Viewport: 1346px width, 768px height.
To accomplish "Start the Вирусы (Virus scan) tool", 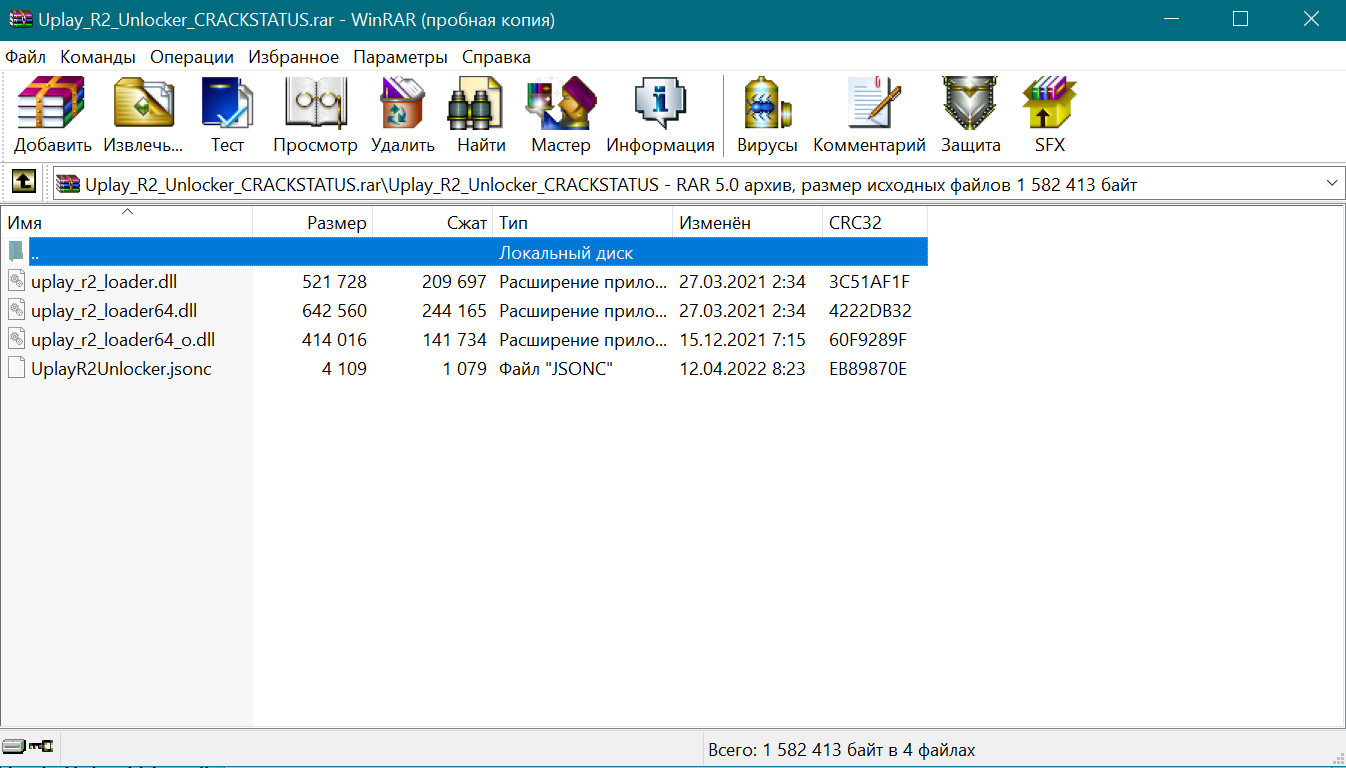I will coord(767,116).
